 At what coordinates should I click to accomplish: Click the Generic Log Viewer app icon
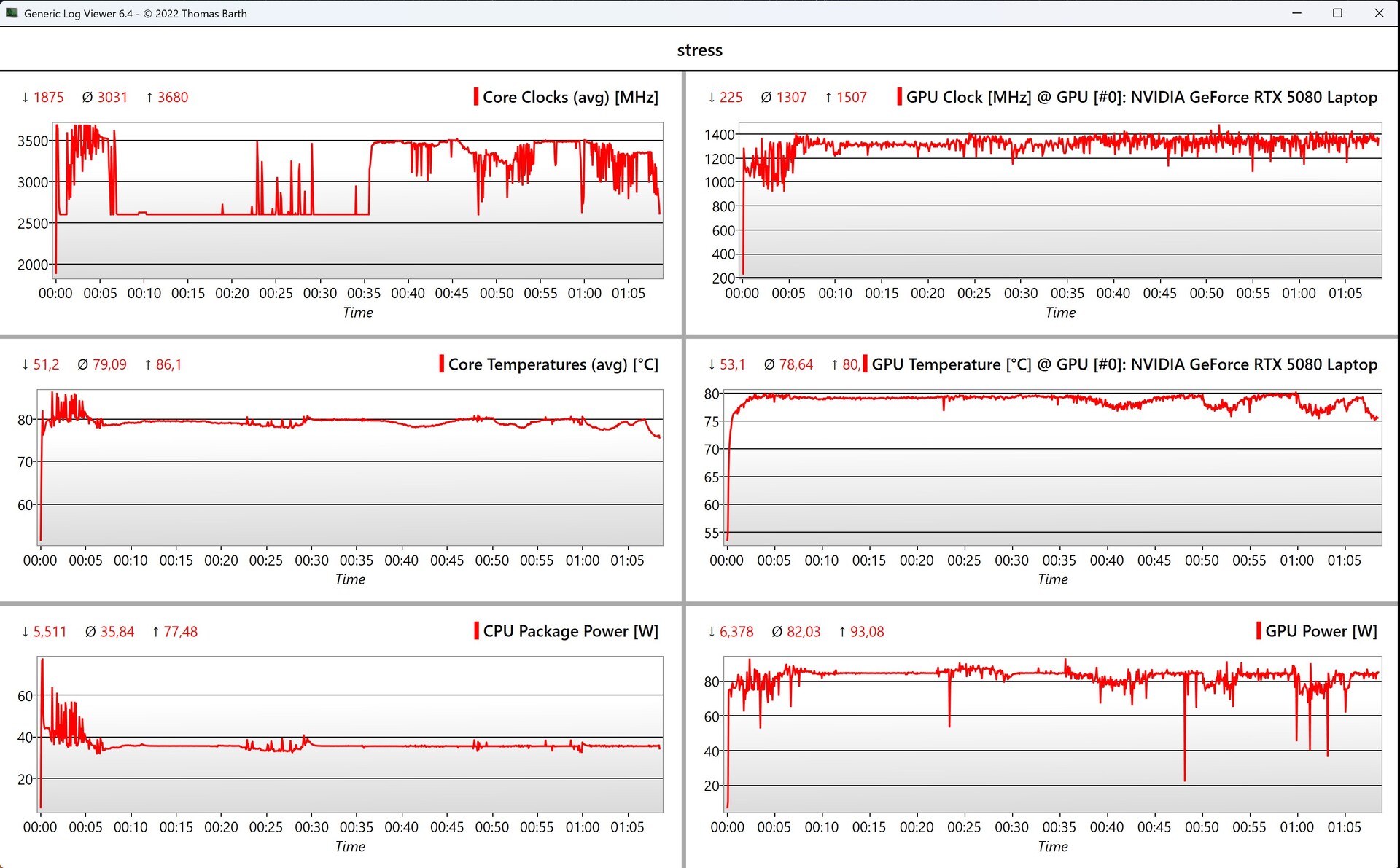tap(11, 13)
